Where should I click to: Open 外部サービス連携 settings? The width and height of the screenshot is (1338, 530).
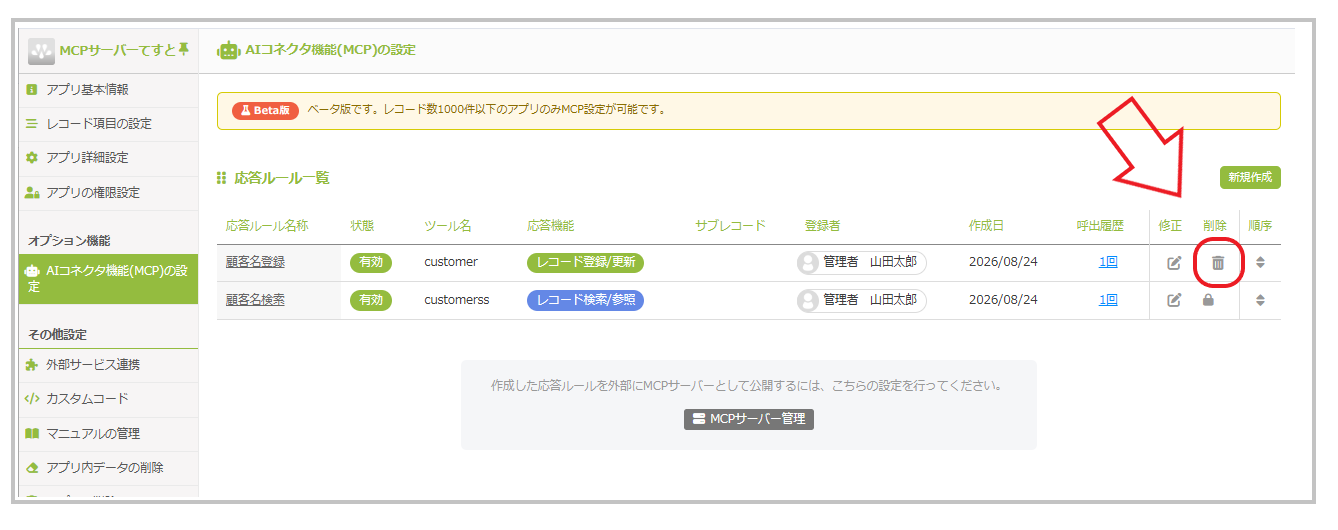click(108, 365)
